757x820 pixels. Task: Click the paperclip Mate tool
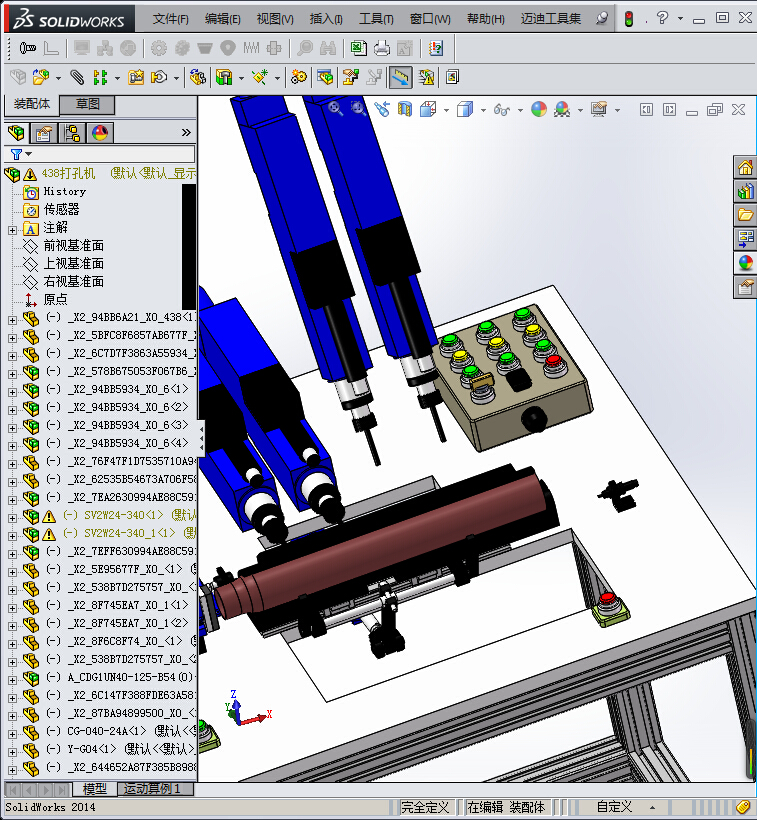pyautogui.click(x=77, y=77)
